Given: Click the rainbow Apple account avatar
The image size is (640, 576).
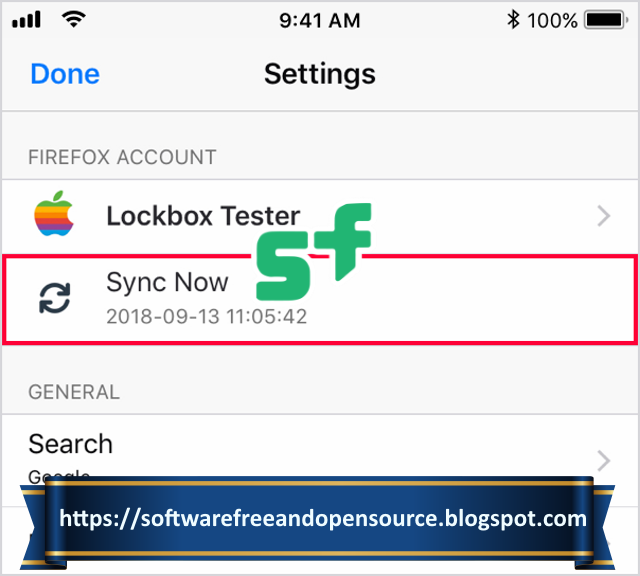Looking at the screenshot, I should pyautogui.click(x=53, y=215).
